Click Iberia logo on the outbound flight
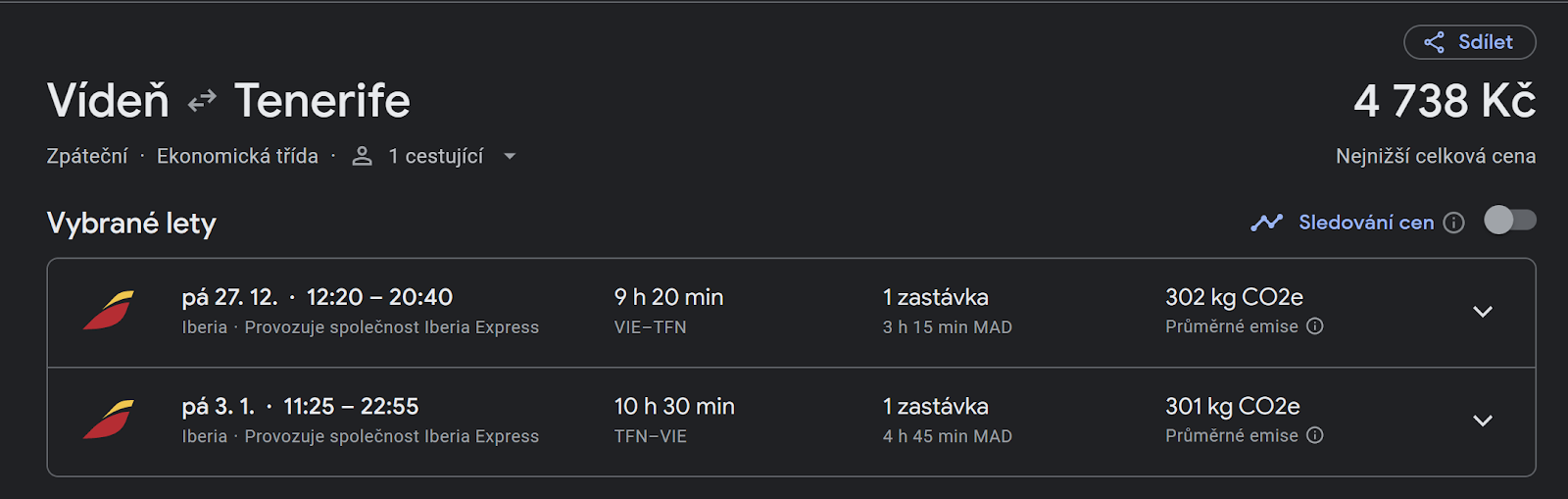Image resolution: width=1568 pixels, height=499 pixels. [x=109, y=311]
